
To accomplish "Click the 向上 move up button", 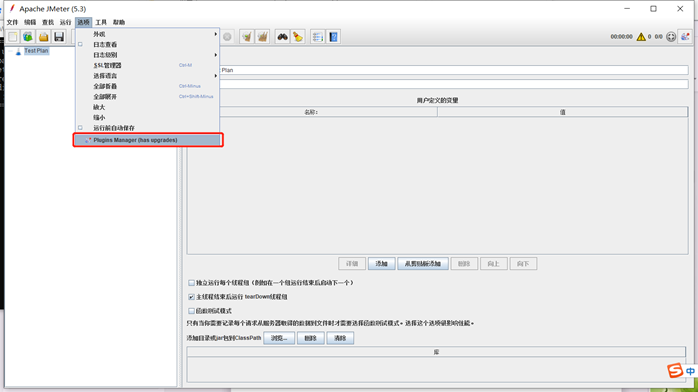I will (493, 264).
